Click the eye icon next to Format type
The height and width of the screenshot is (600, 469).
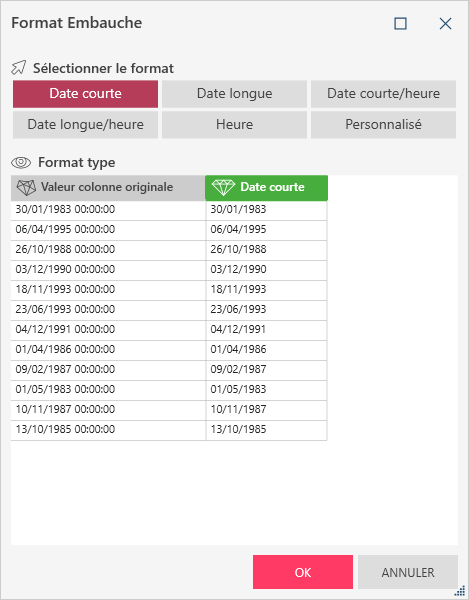[21, 163]
